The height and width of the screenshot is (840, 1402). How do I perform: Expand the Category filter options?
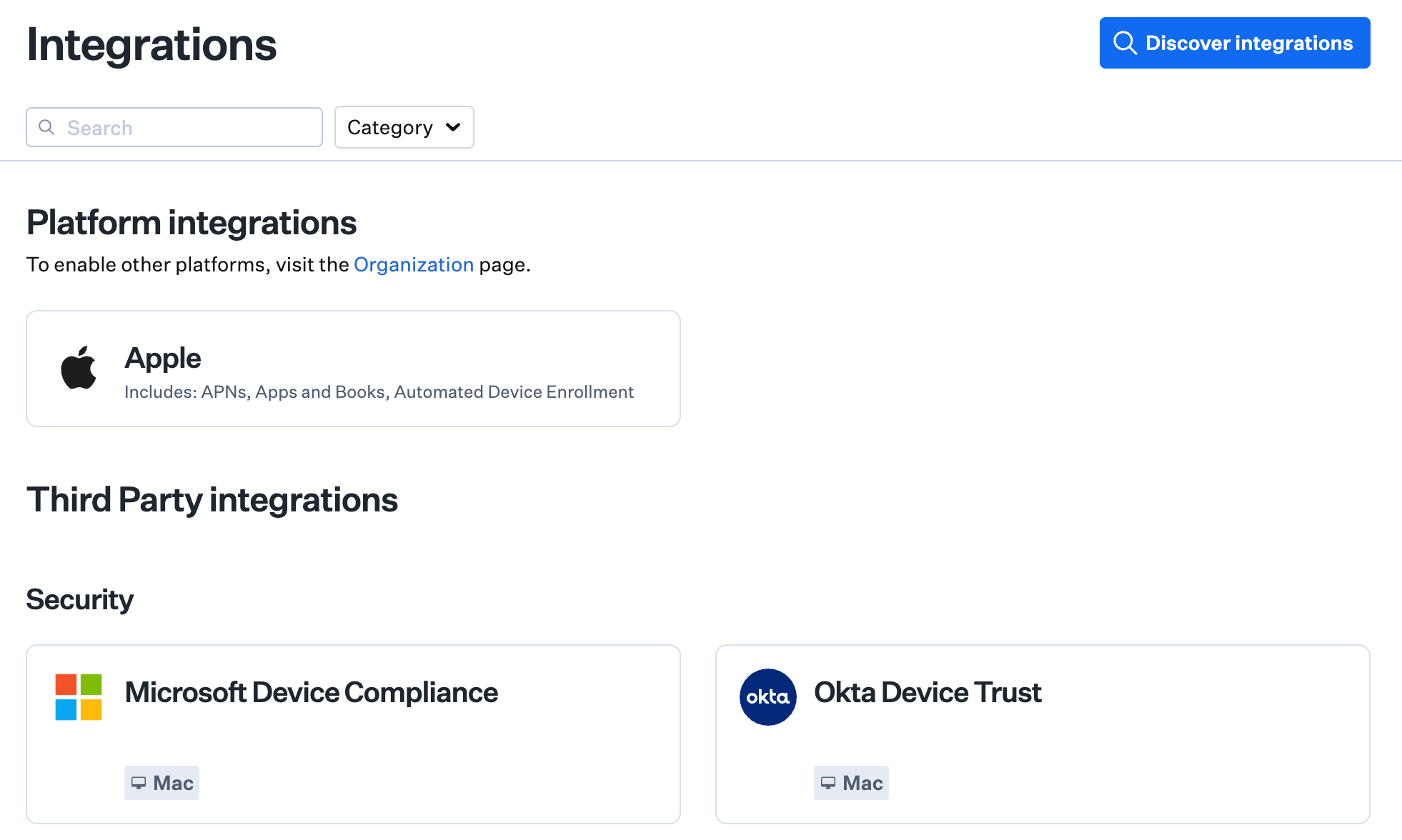[404, 127]
